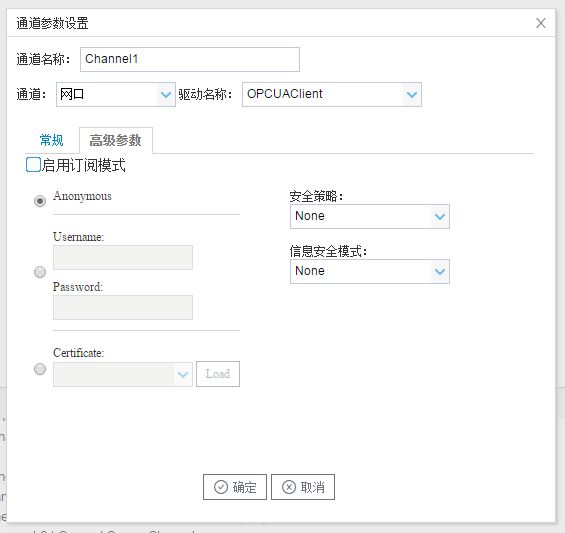Expand the 通道 dropdown arrow
The height and width of the screenshot is (533, 565).
click(166, 94)
